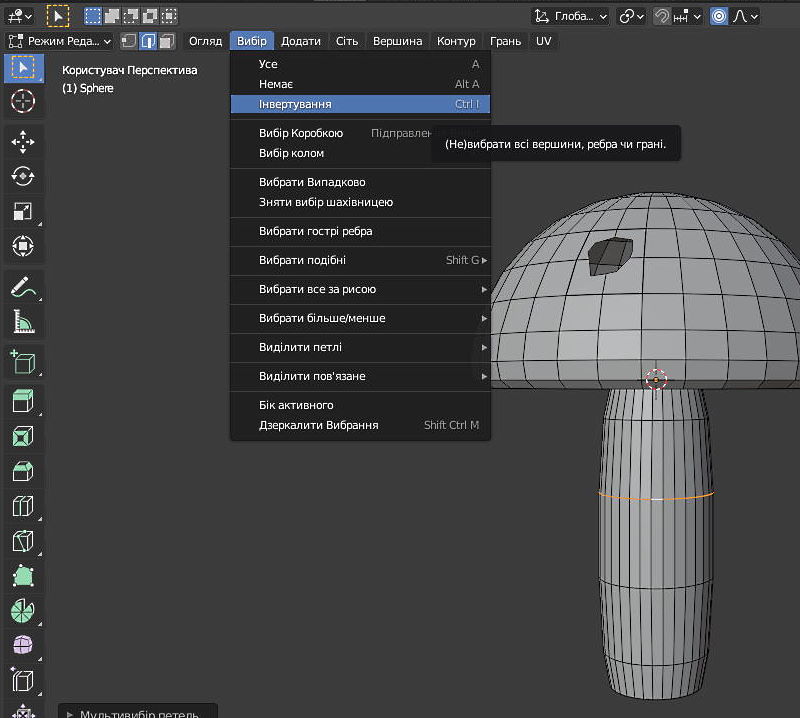Image resolution: width=800 pixels, height=718 pixels.
Task: Expand Виділити пов'язане submenu
Action: click(360, 377)
